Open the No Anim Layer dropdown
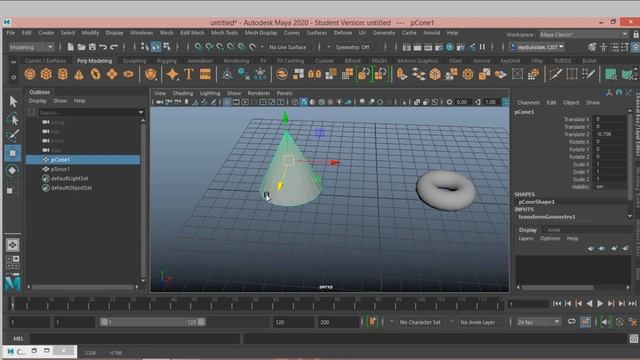 478,322
